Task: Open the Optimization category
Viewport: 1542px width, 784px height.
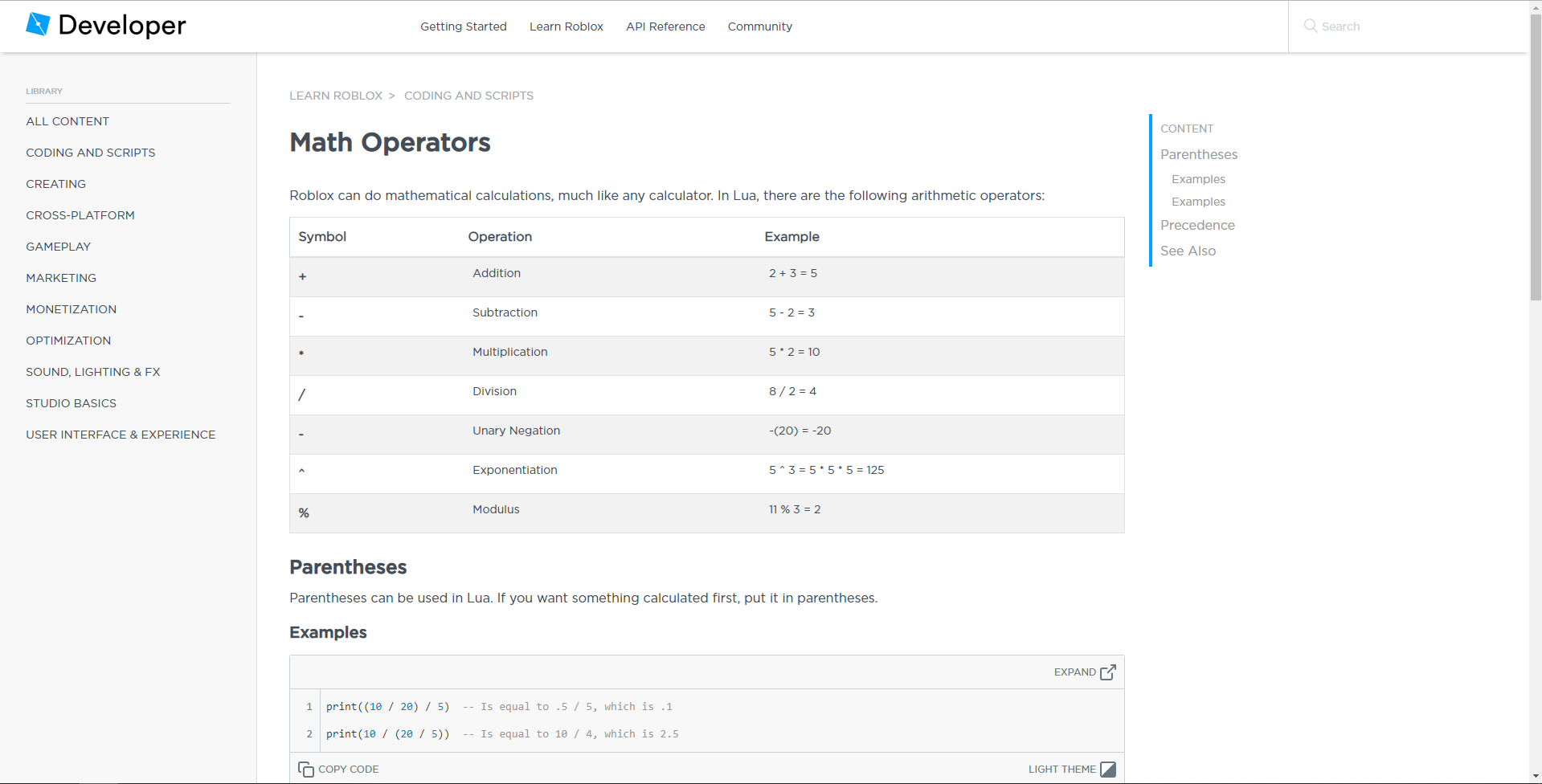Action: coord(68,341)
